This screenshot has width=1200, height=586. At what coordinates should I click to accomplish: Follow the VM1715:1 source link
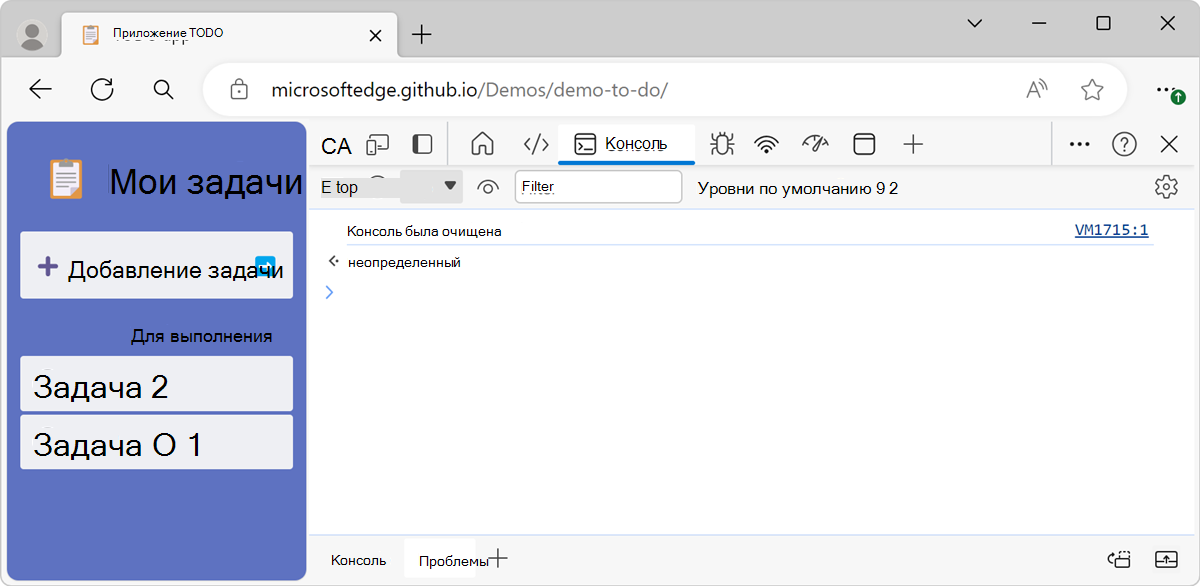[1111, 229]
